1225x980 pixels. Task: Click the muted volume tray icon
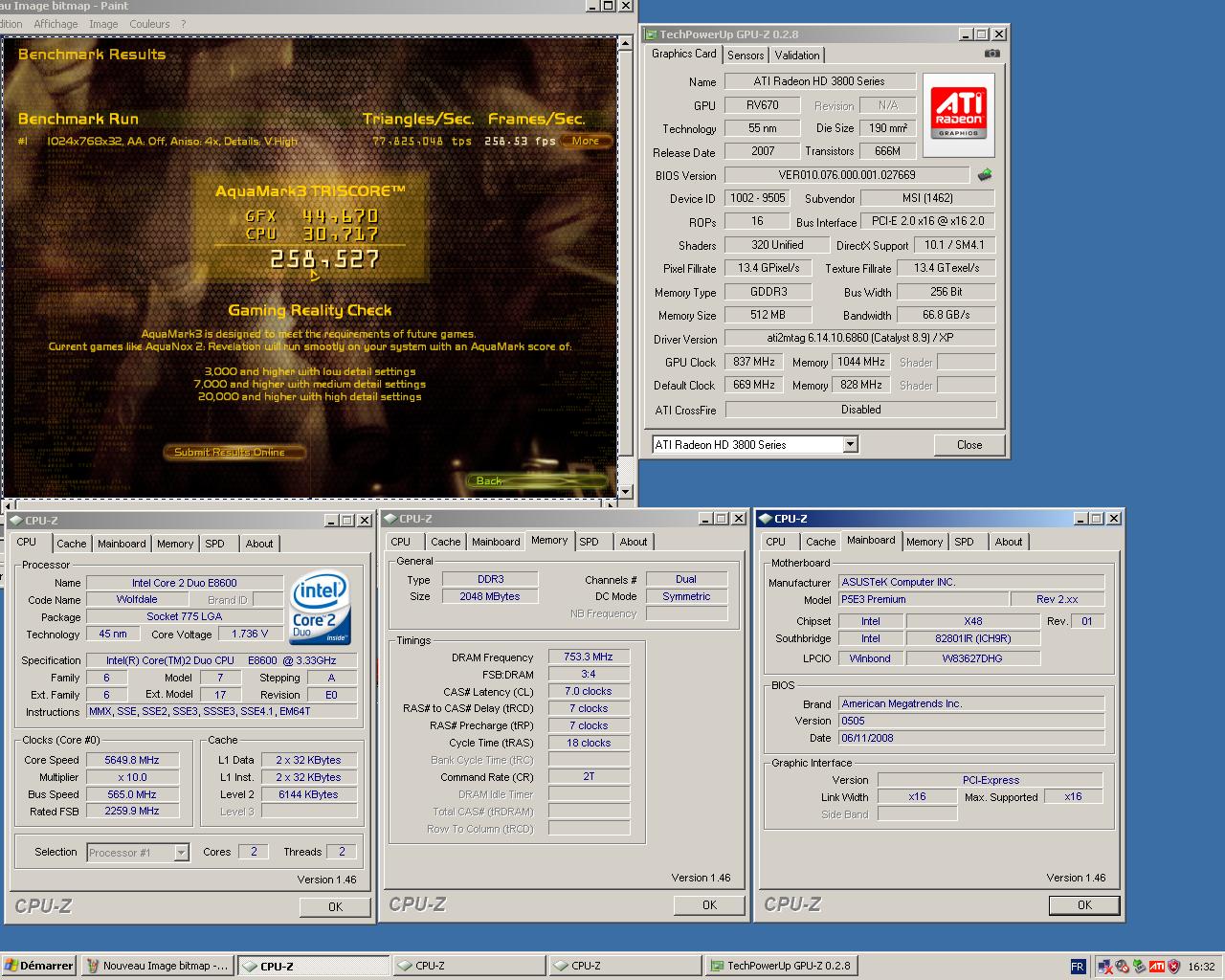(x=1123, y=967)
